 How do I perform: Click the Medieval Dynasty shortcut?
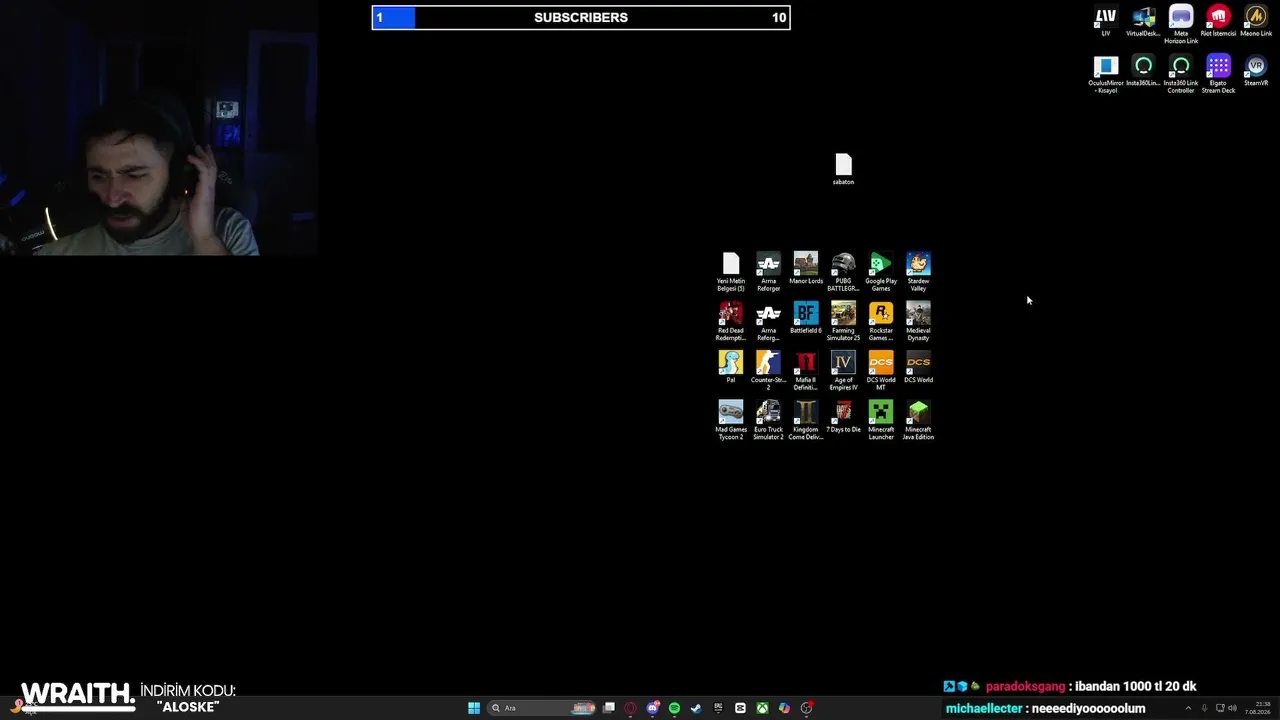[x=918, y=322]
